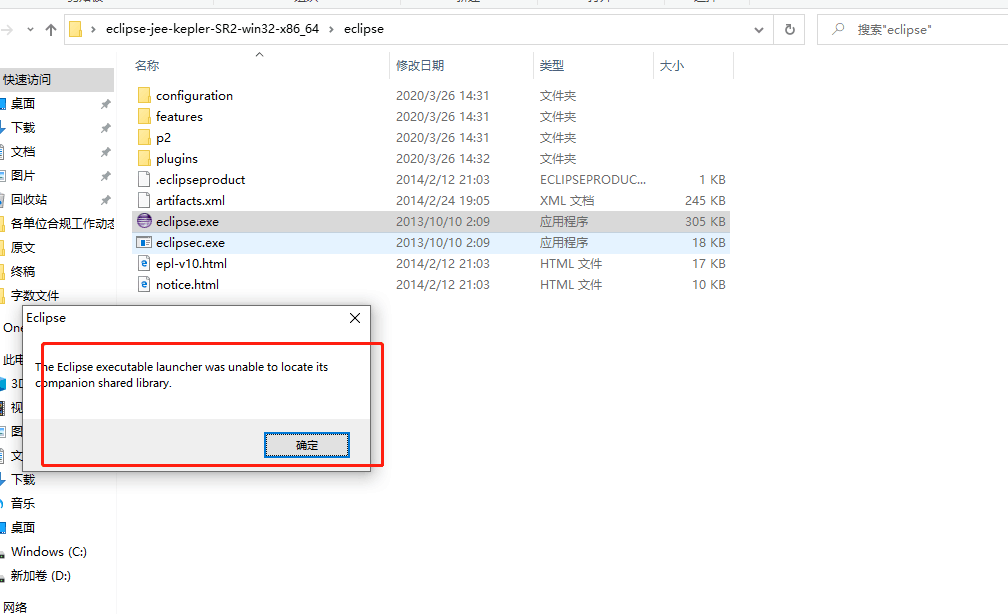Sort by 大小 column header
Screen dimensions: 1008x614
click(672, 66)
